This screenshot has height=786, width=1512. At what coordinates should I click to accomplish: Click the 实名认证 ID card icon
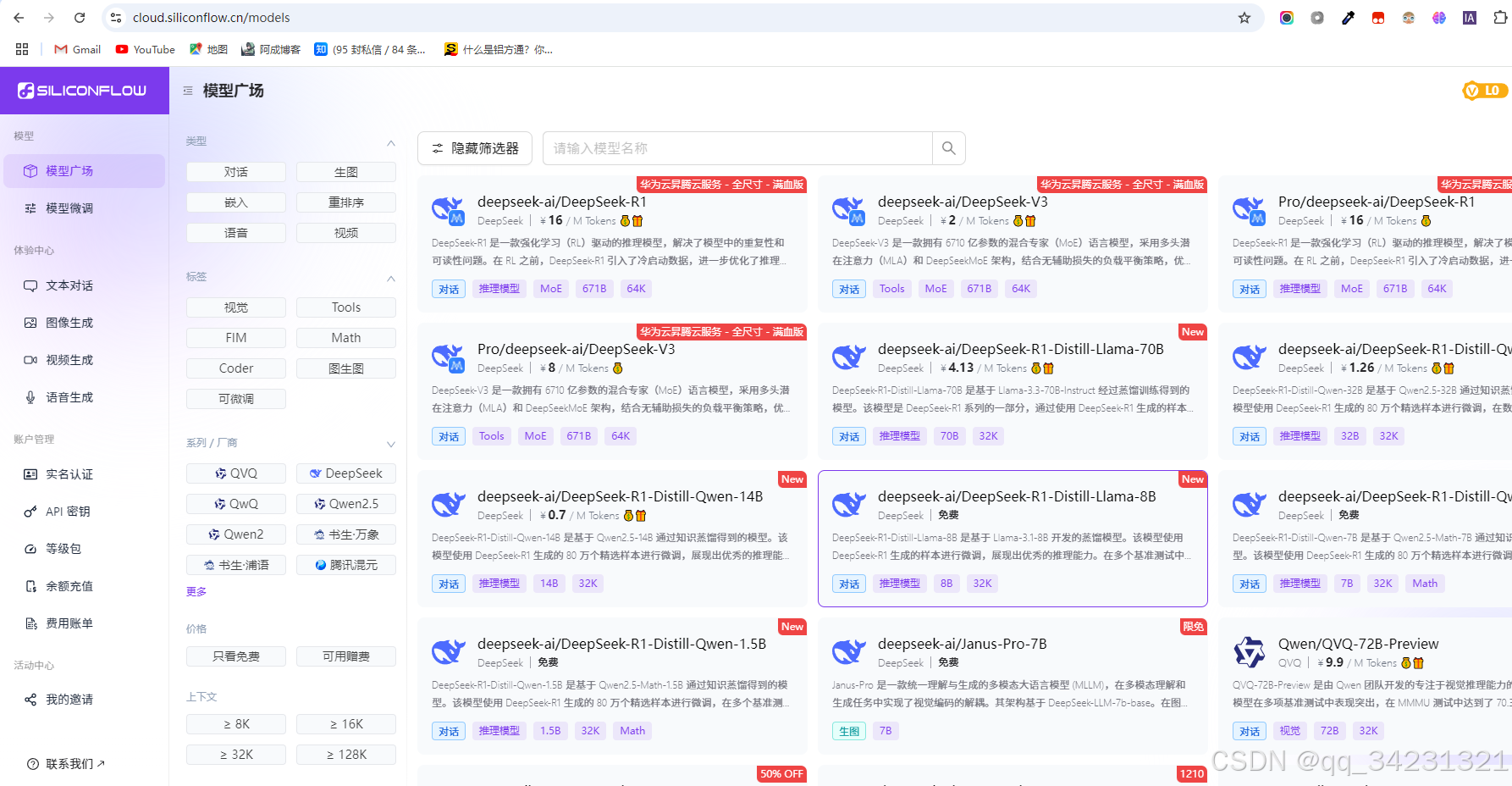pos(30,474)
